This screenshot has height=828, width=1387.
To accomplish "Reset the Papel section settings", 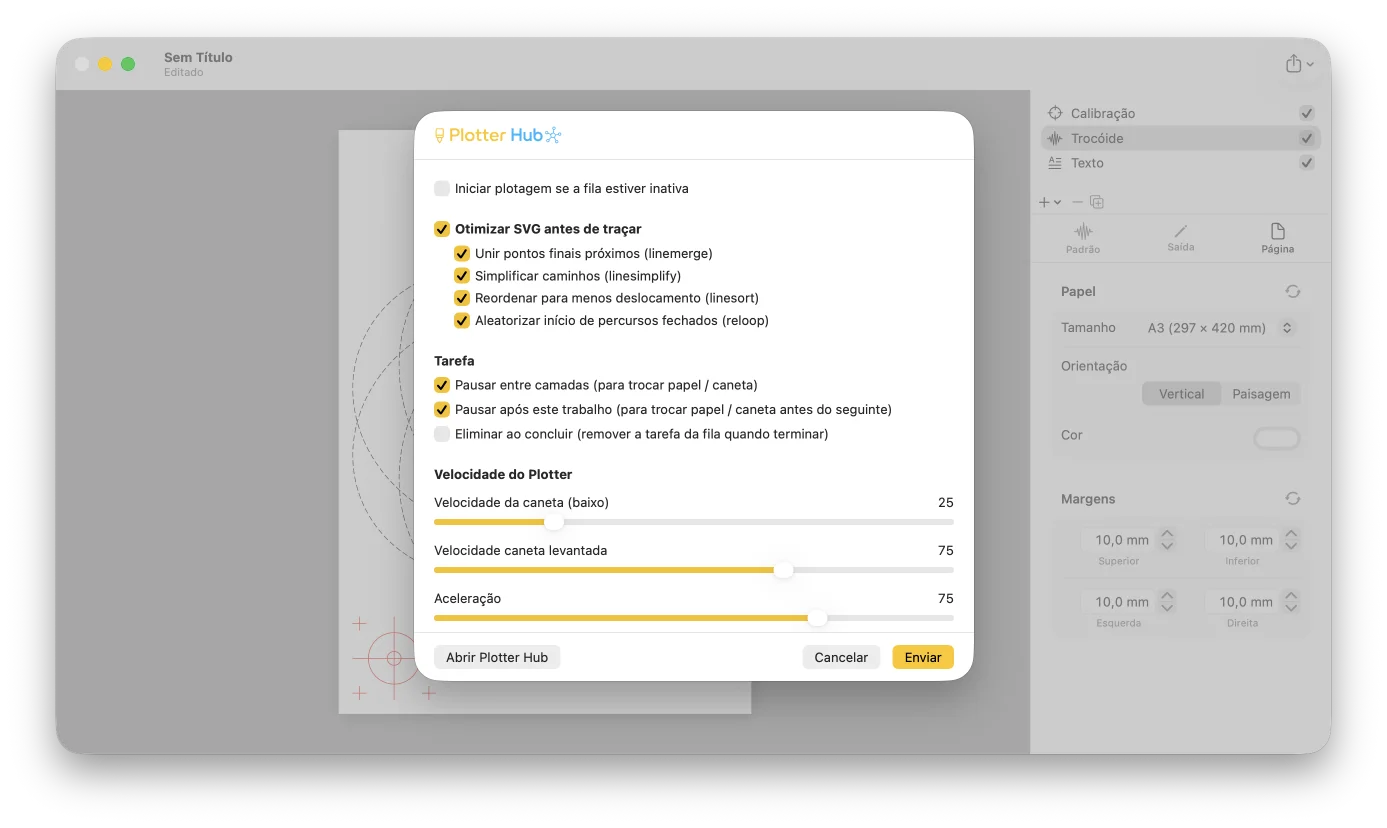I will click(1293, 292).
